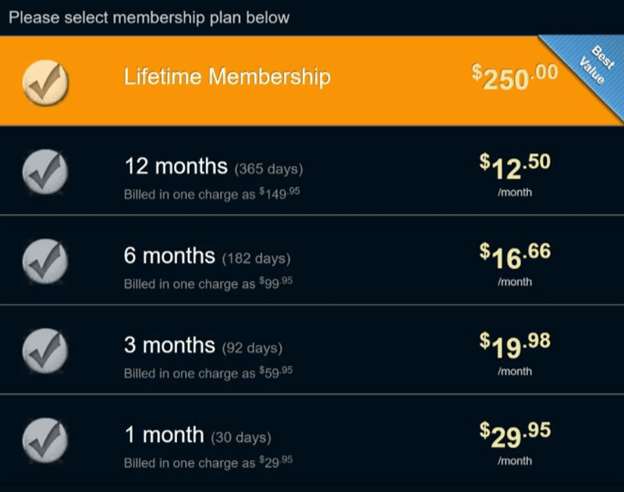
Task: Click 'Billed in one charge as $149.95' text
Action: click(212, 194)
